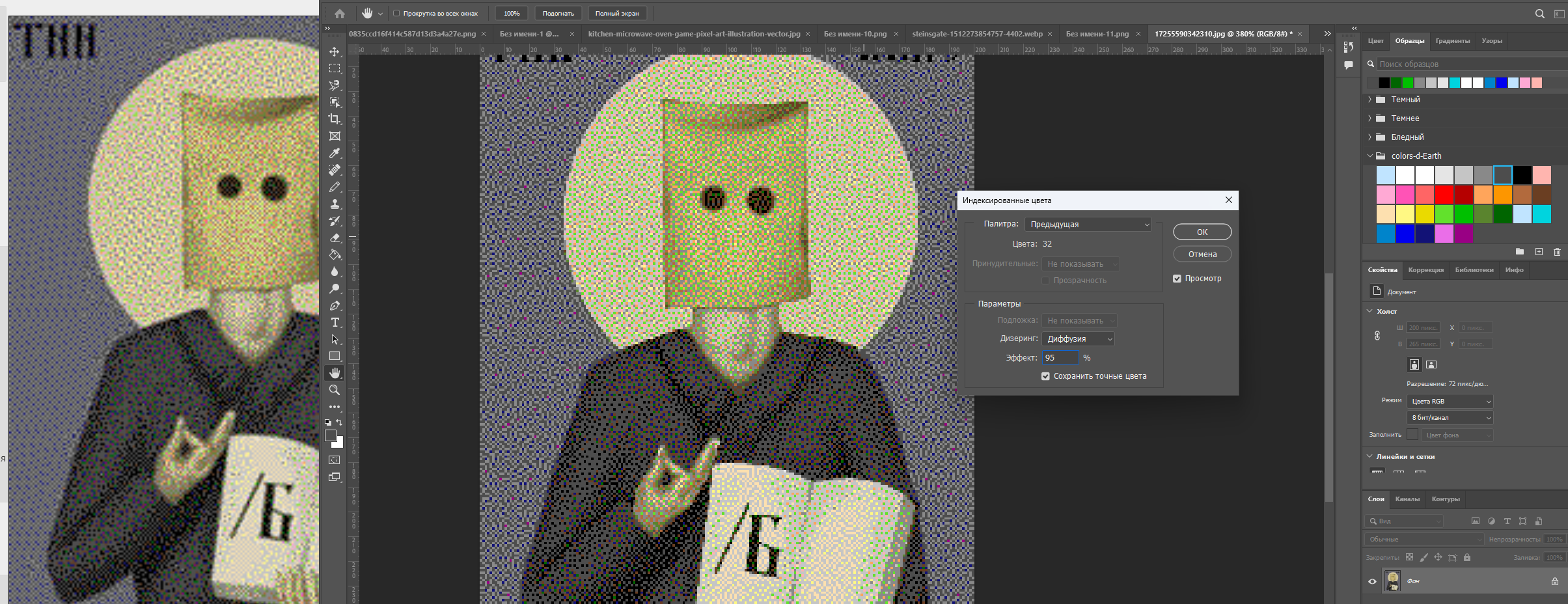Create a new swatch with plus icon
This screenshot has width=1568, height=604.
tap(1539, 251)
